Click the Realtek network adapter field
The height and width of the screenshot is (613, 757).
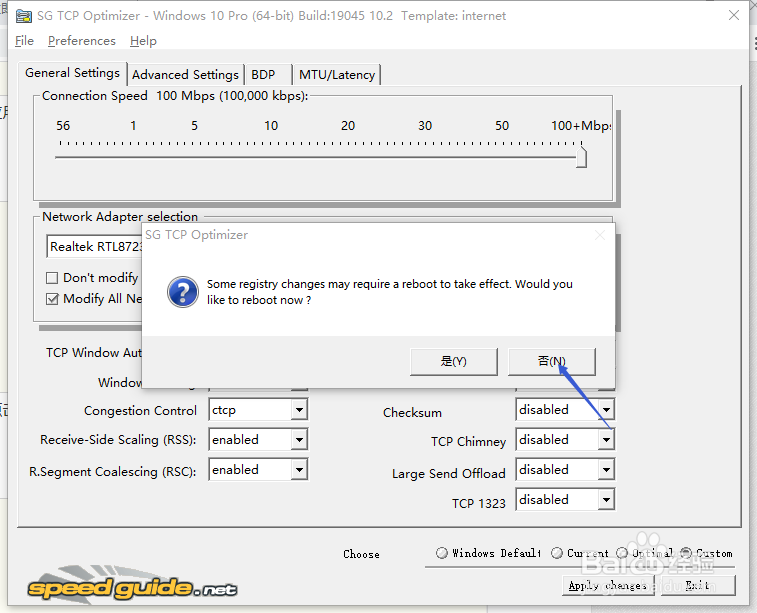tap(95, 247)
